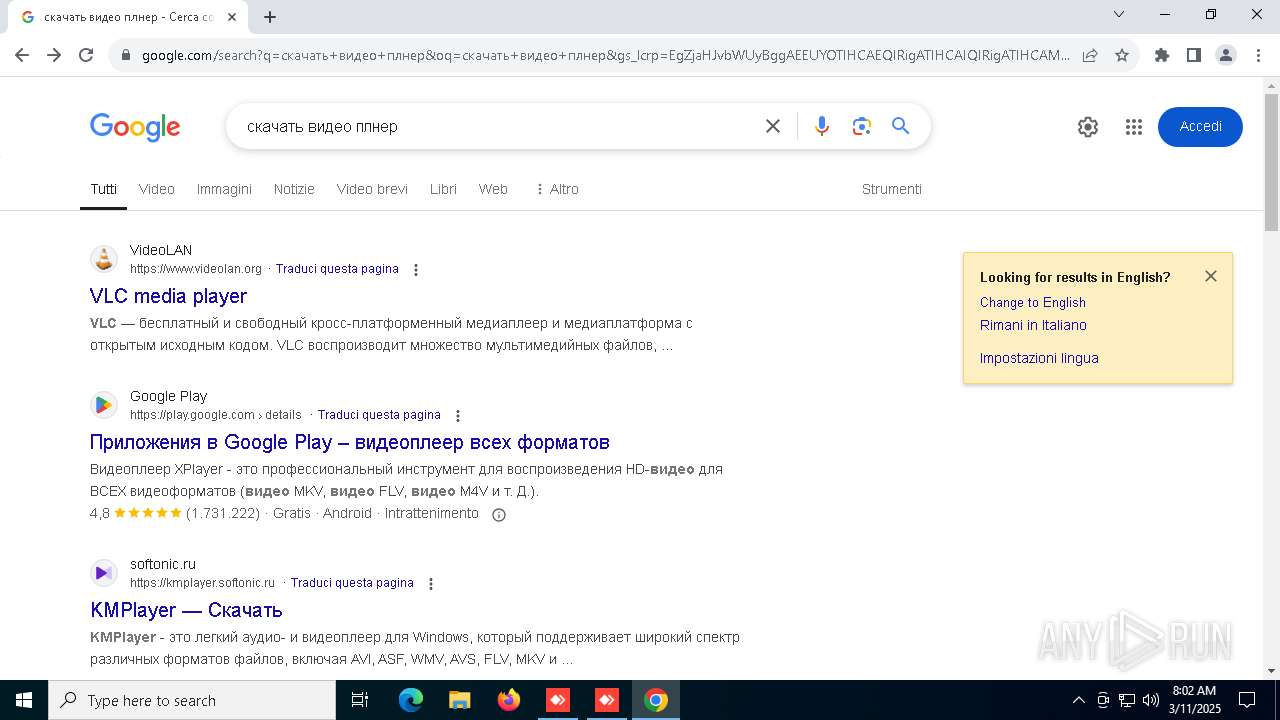Viewport: 1280px width, 720px height.
Task: Close the current Google search tab
Action: pos(232,17)
